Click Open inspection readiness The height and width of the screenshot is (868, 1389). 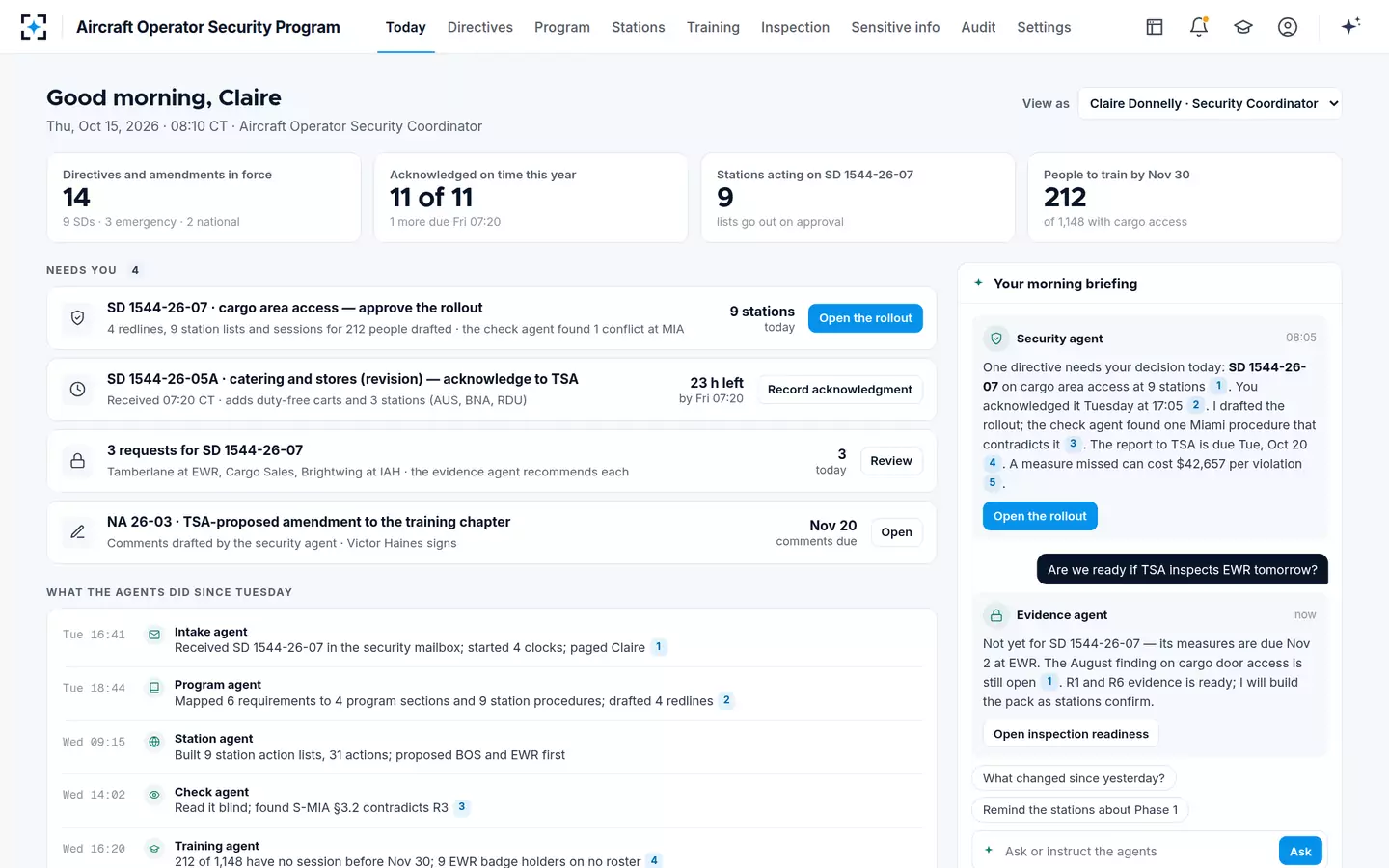[x=1071, y=734]
